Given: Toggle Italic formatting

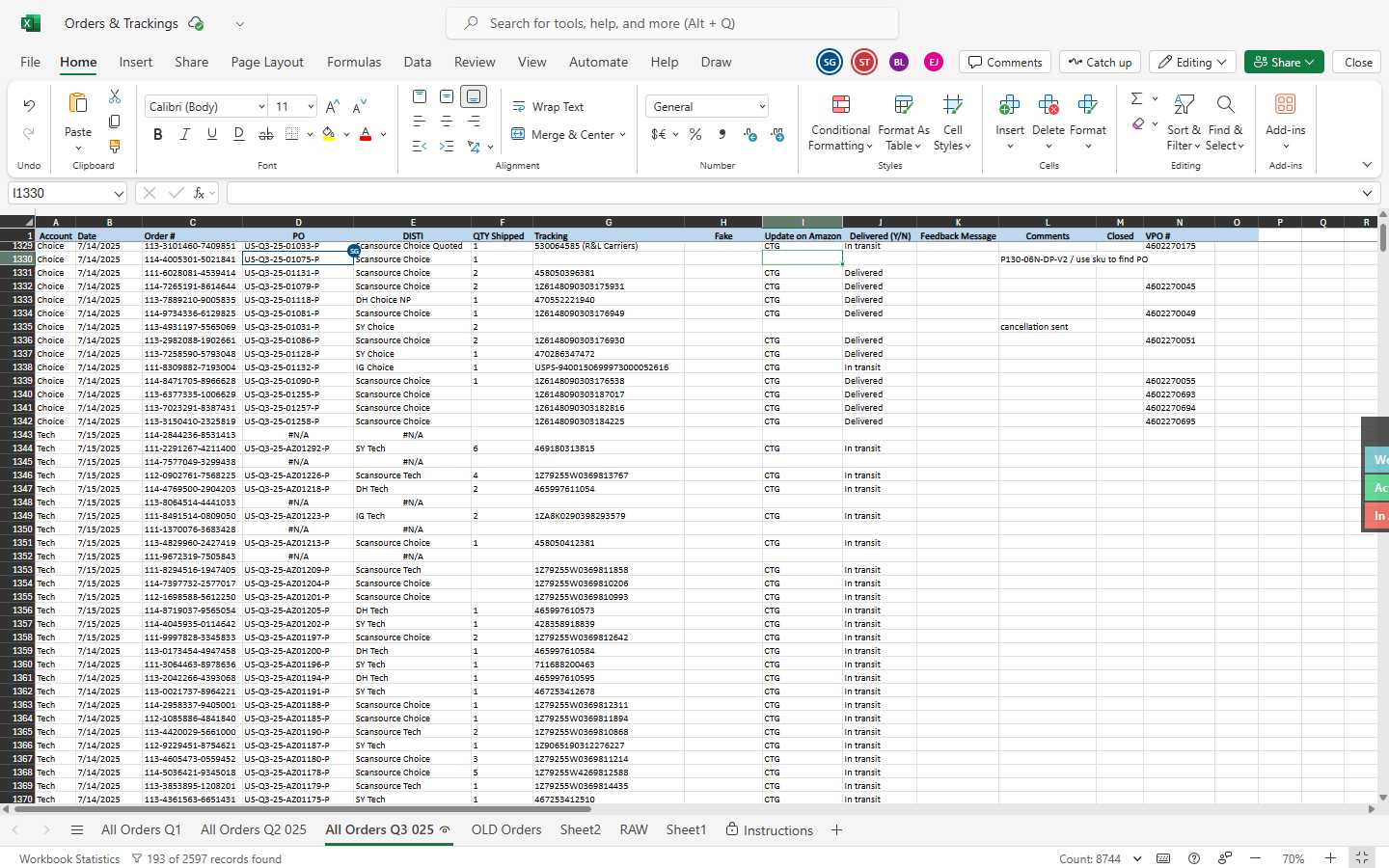Looking at the screenshot, I should (x=184, y=134).
